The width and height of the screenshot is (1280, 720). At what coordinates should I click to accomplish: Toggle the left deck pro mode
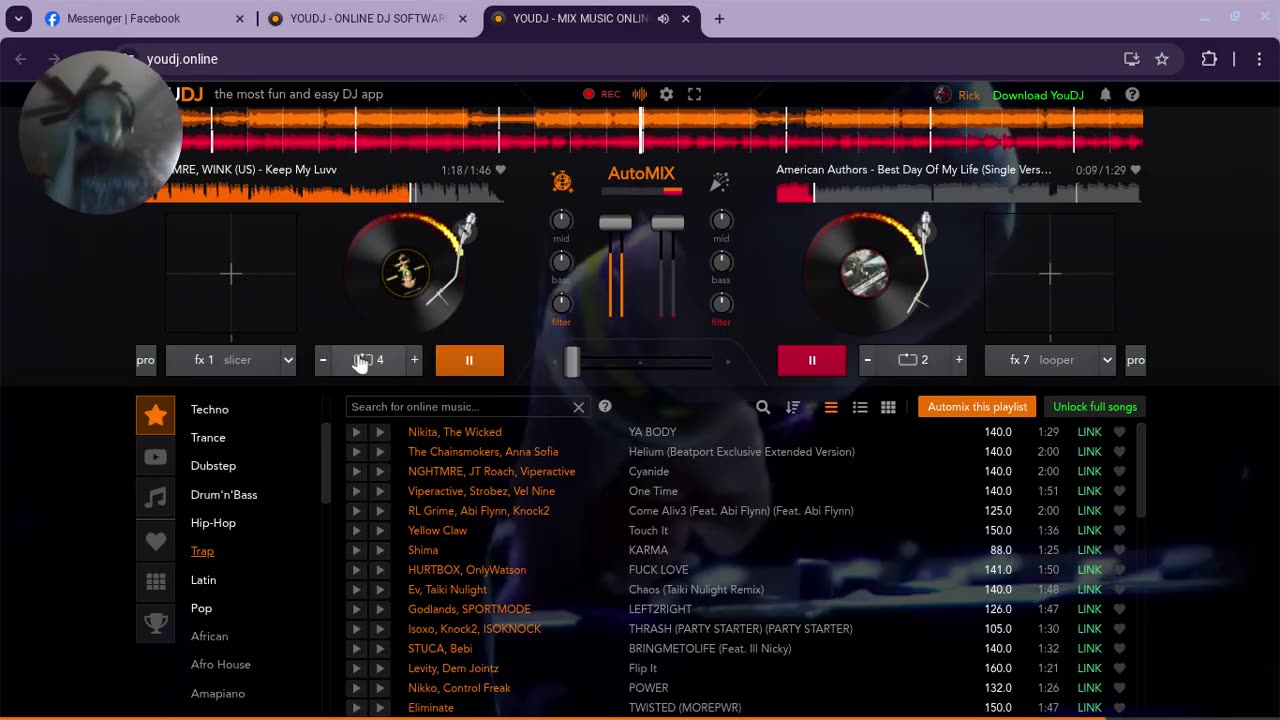146,360
